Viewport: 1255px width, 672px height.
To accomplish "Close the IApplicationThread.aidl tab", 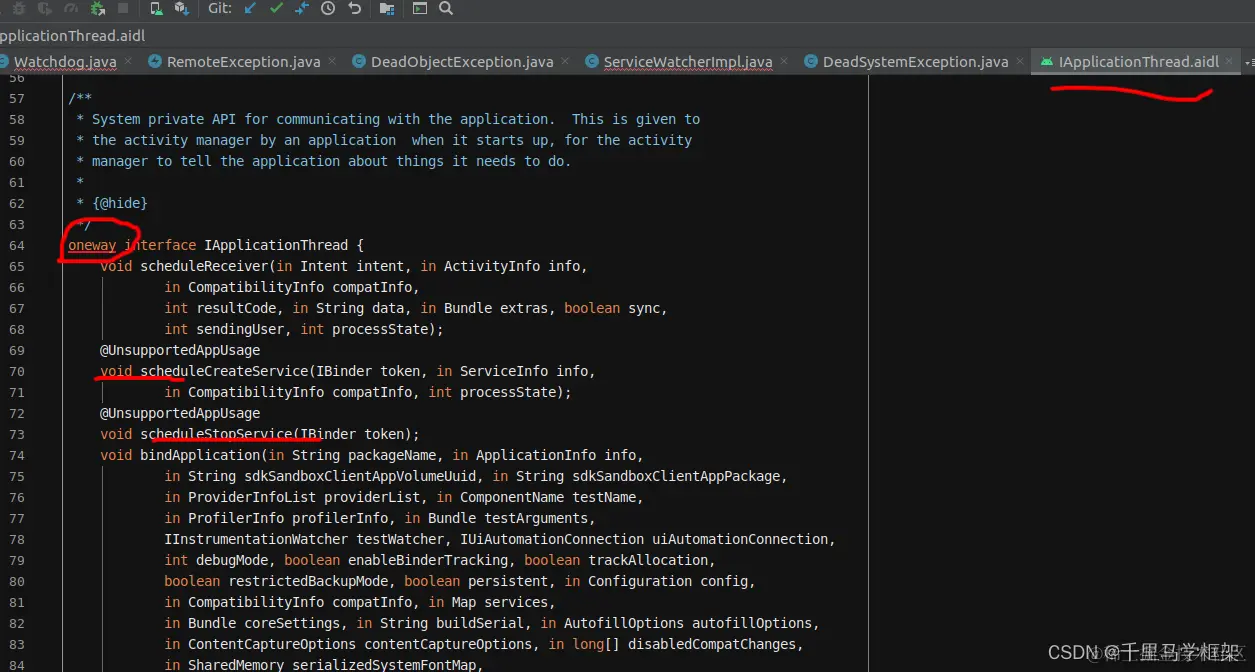I will click(x=1230, y=61).
